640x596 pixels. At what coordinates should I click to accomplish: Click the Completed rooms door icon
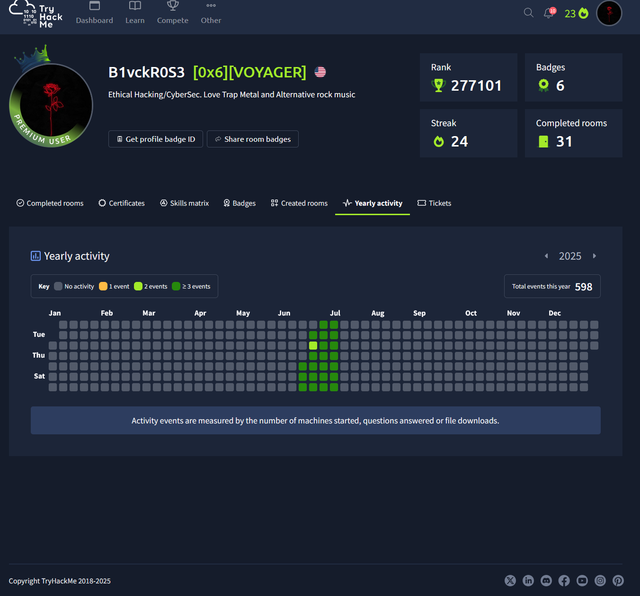(x=543, y=141)
